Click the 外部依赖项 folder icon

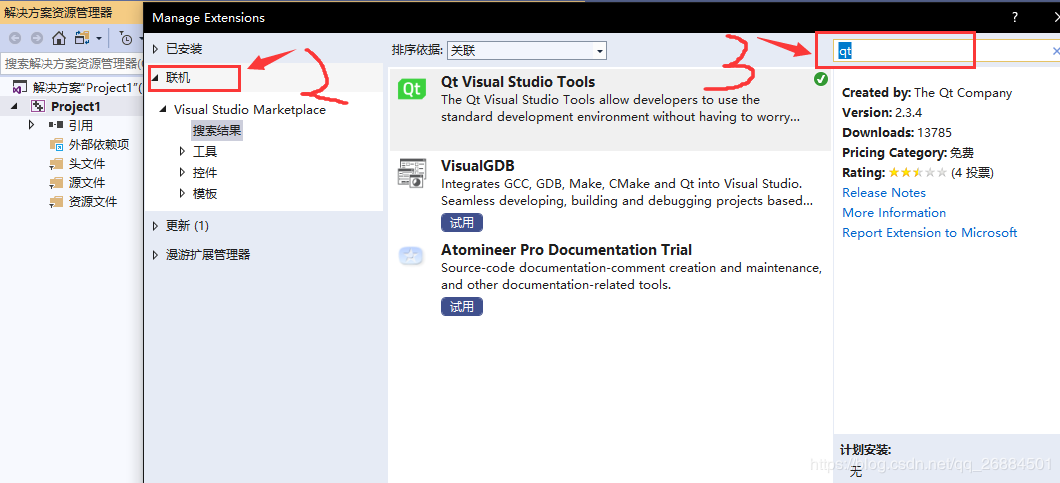pyautogui.click(x=57, y=145)
